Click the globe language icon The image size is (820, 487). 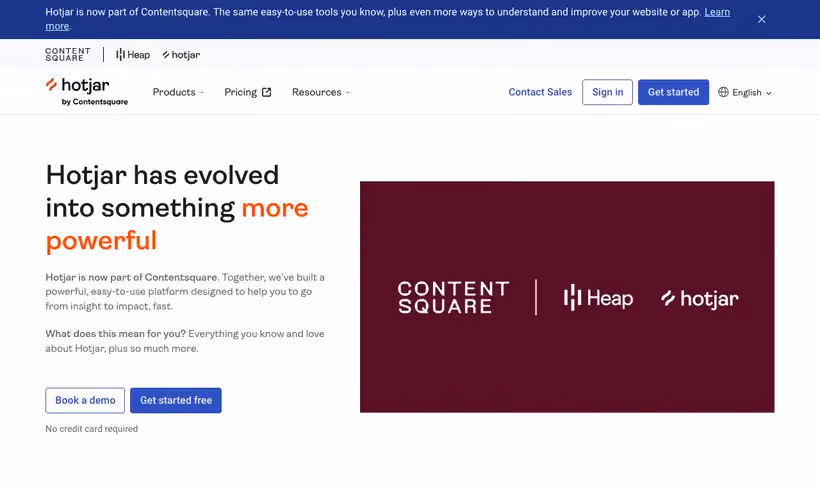723,92
